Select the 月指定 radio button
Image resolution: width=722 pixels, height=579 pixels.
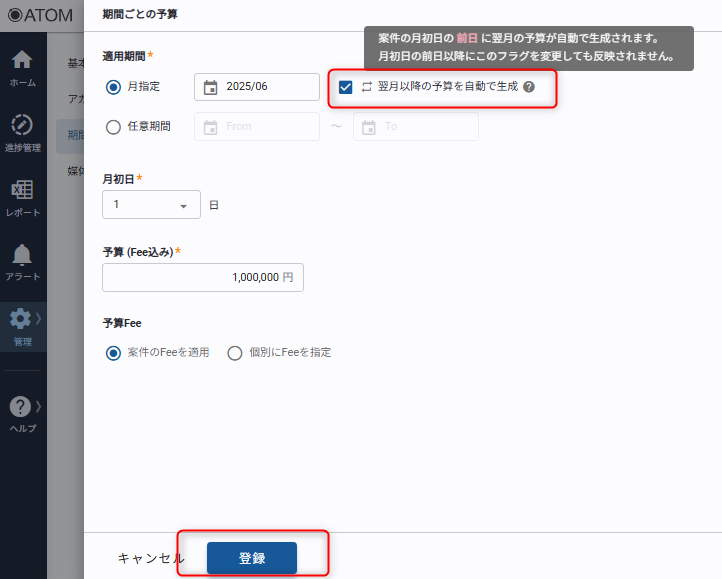click(113, 87)
